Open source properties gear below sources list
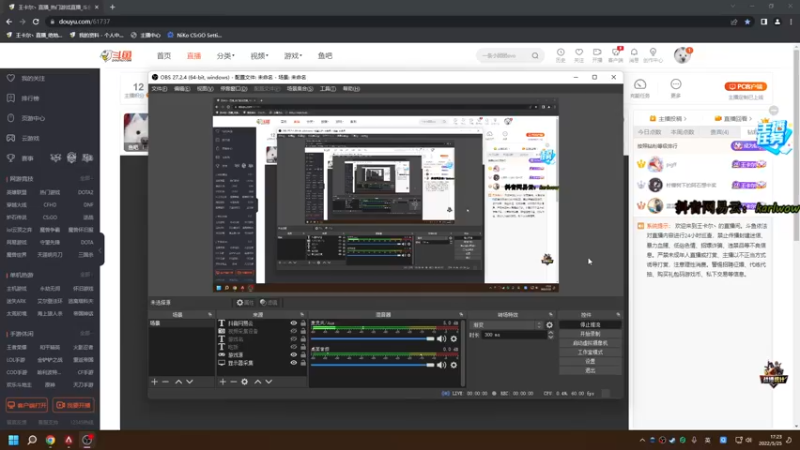The width and height of the screenshot is (800, 450). [x=244, y=382]
